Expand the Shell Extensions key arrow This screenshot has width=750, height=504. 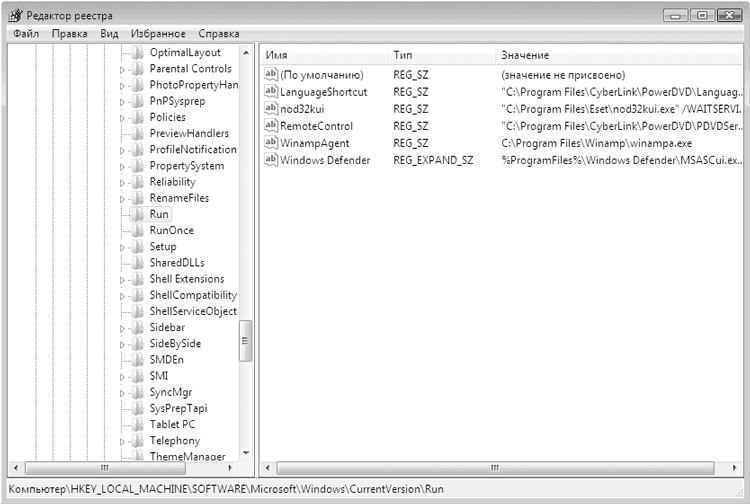(x=123, y=279)
